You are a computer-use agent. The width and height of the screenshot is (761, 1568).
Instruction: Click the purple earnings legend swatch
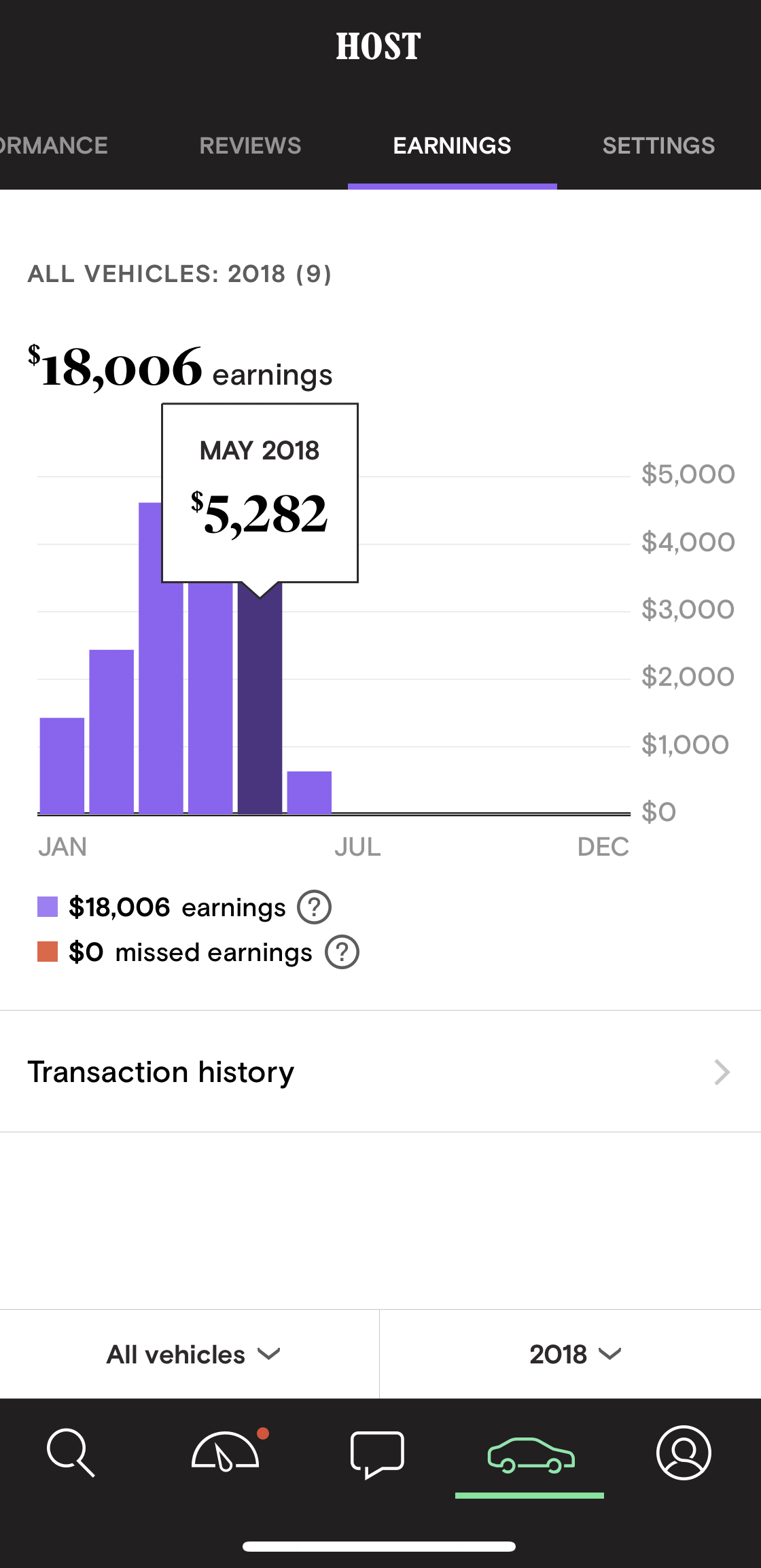click(x=48, y=907)
